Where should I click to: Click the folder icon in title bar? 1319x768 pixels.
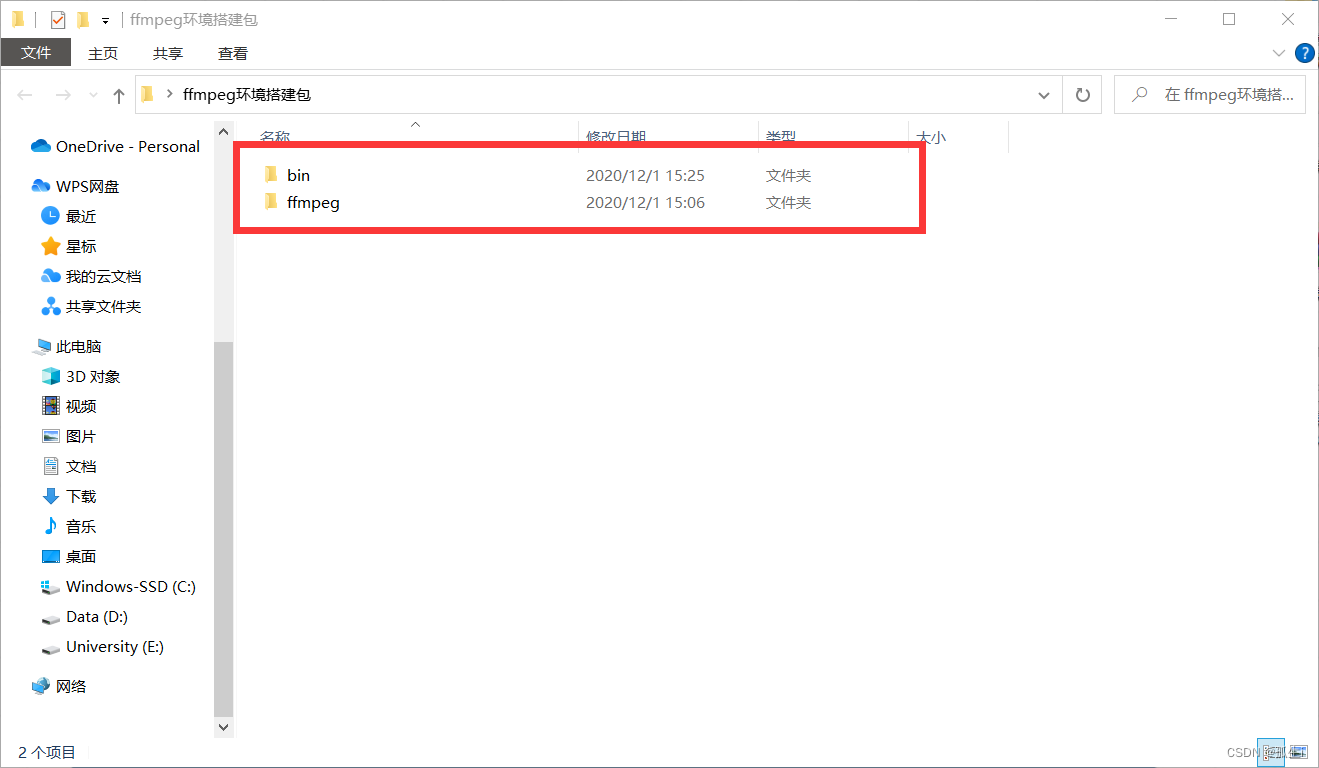[18, 19]
